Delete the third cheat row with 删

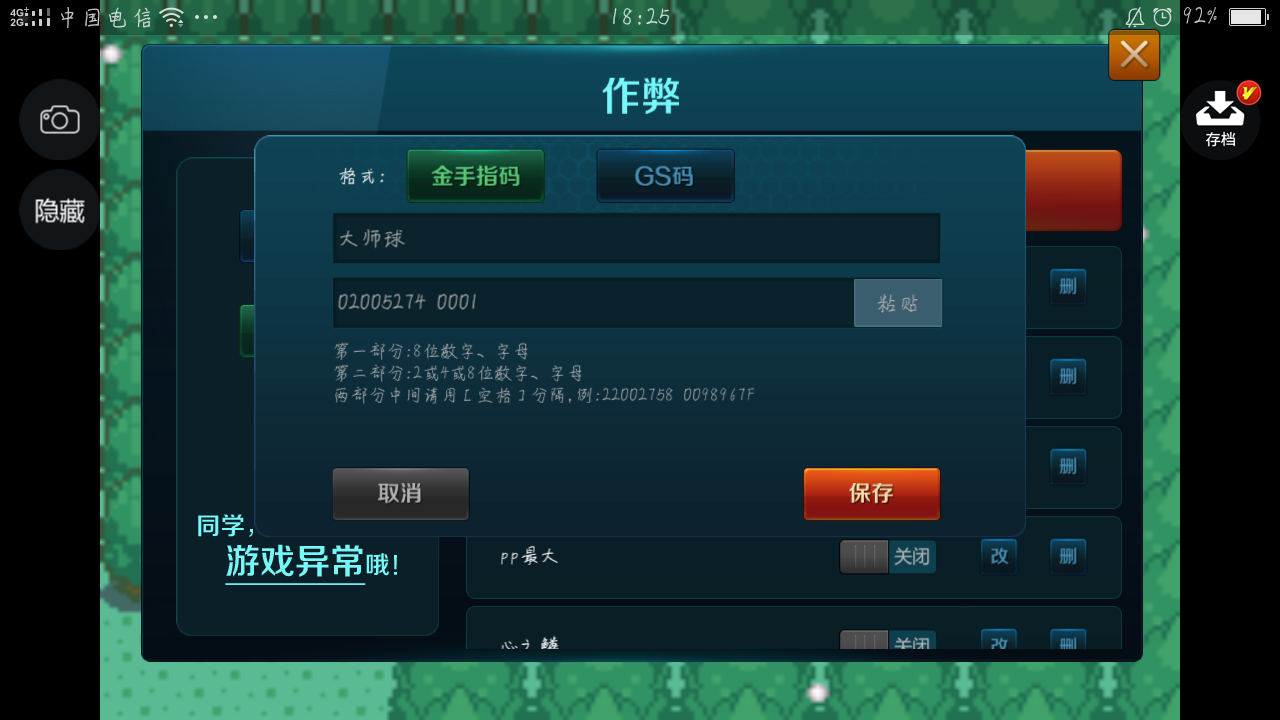pyautogui.click(x=1068, y=467)
